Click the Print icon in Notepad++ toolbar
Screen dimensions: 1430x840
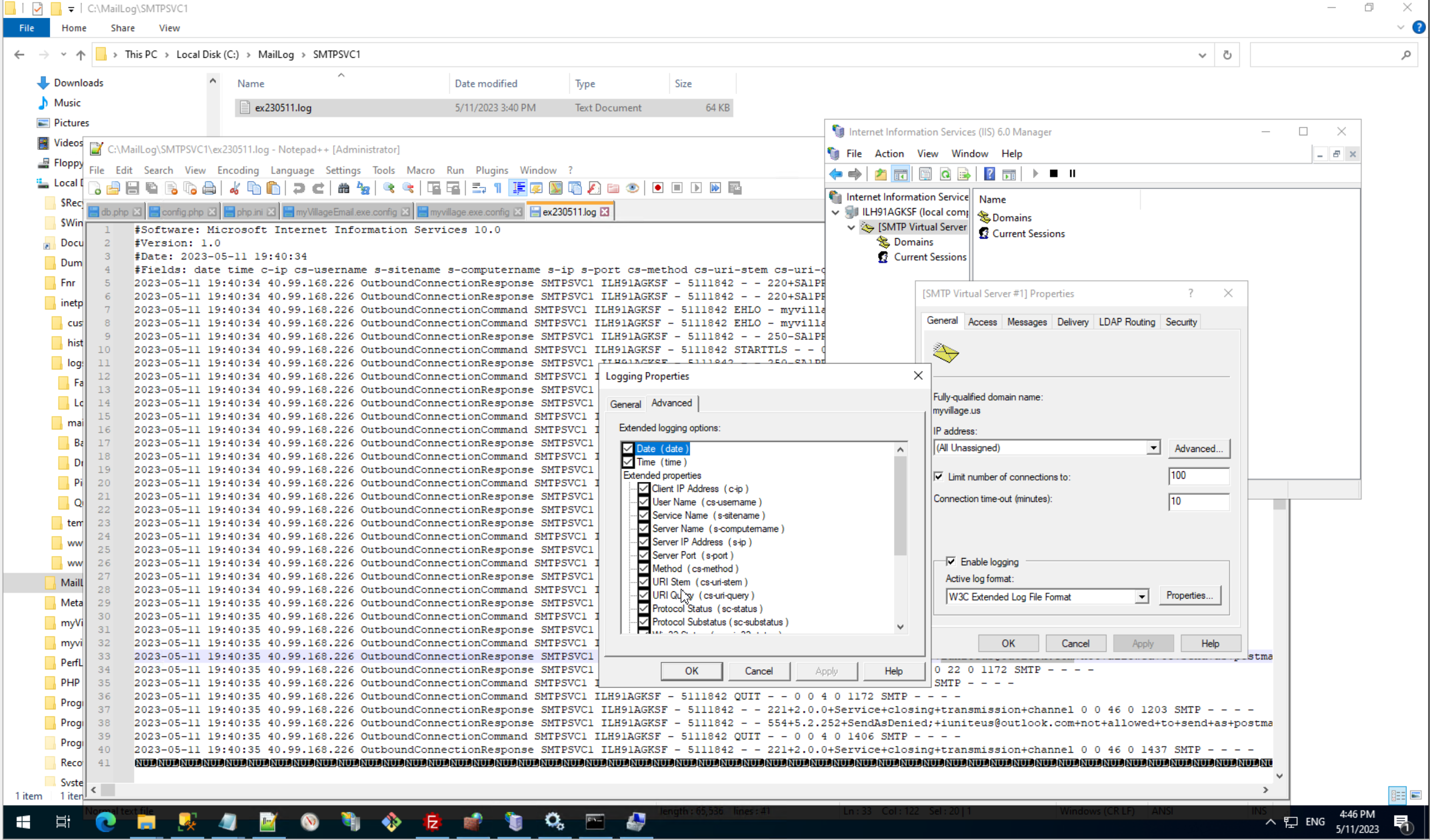[209, 189]
